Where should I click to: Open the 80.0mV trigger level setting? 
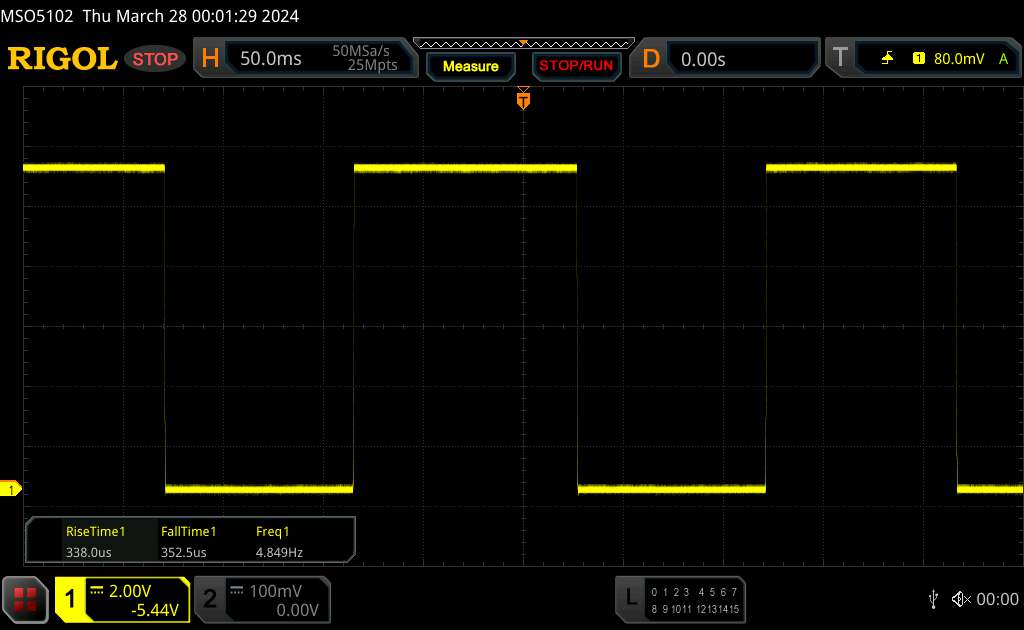[x=957, y=59]
